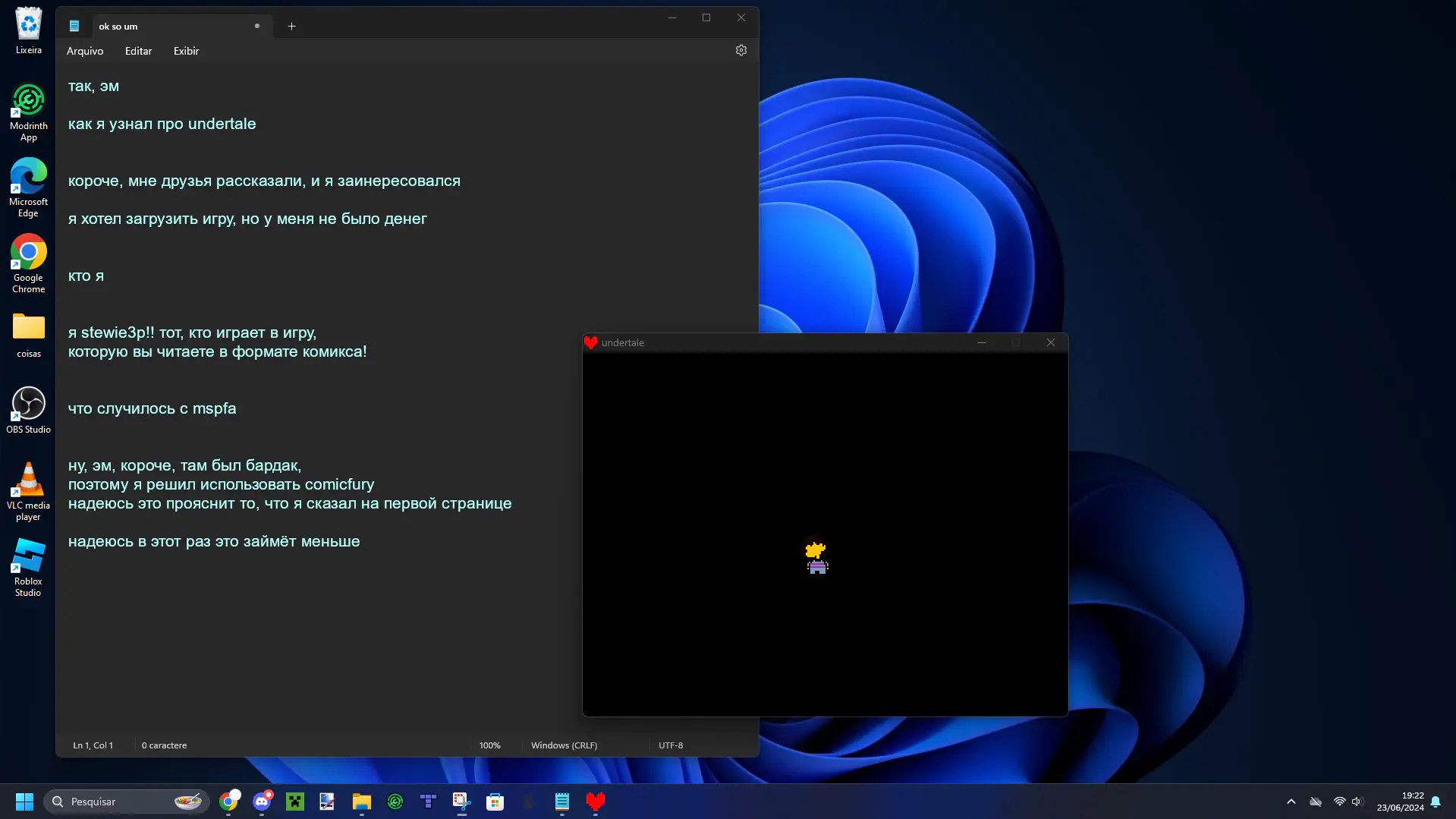Open notifications bell icon
The width and height of the screenshot is (1456, 819).
coord(1436,802)
